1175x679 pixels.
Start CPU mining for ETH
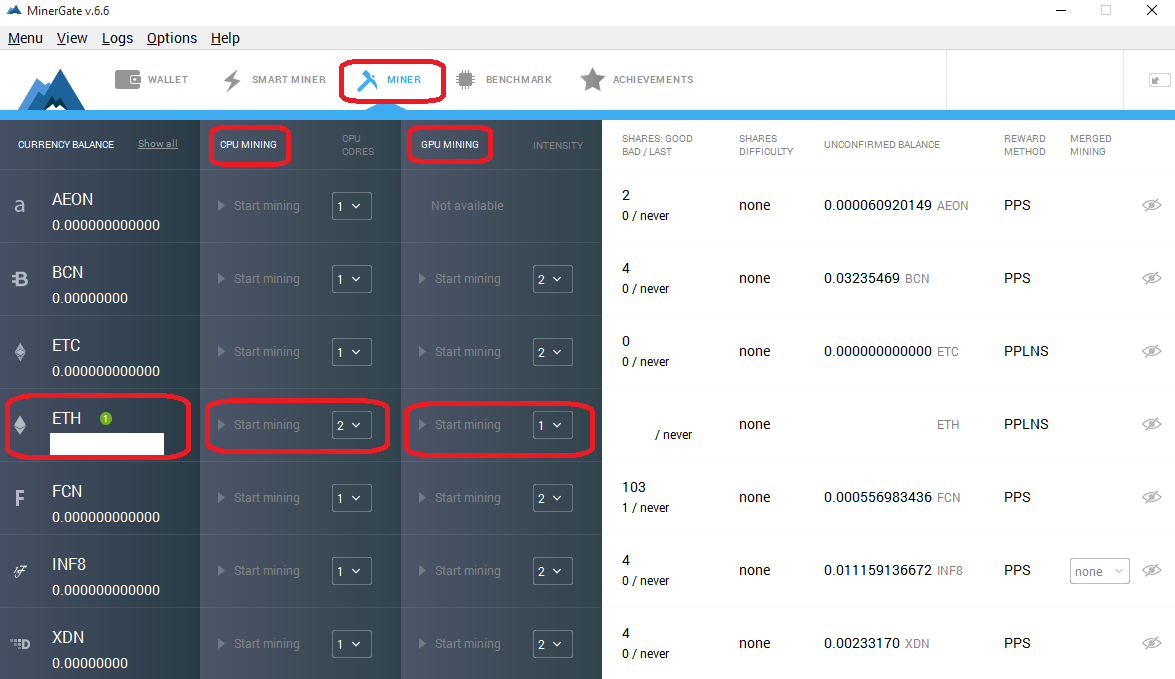pyautogui.click(x=259, y=425)
